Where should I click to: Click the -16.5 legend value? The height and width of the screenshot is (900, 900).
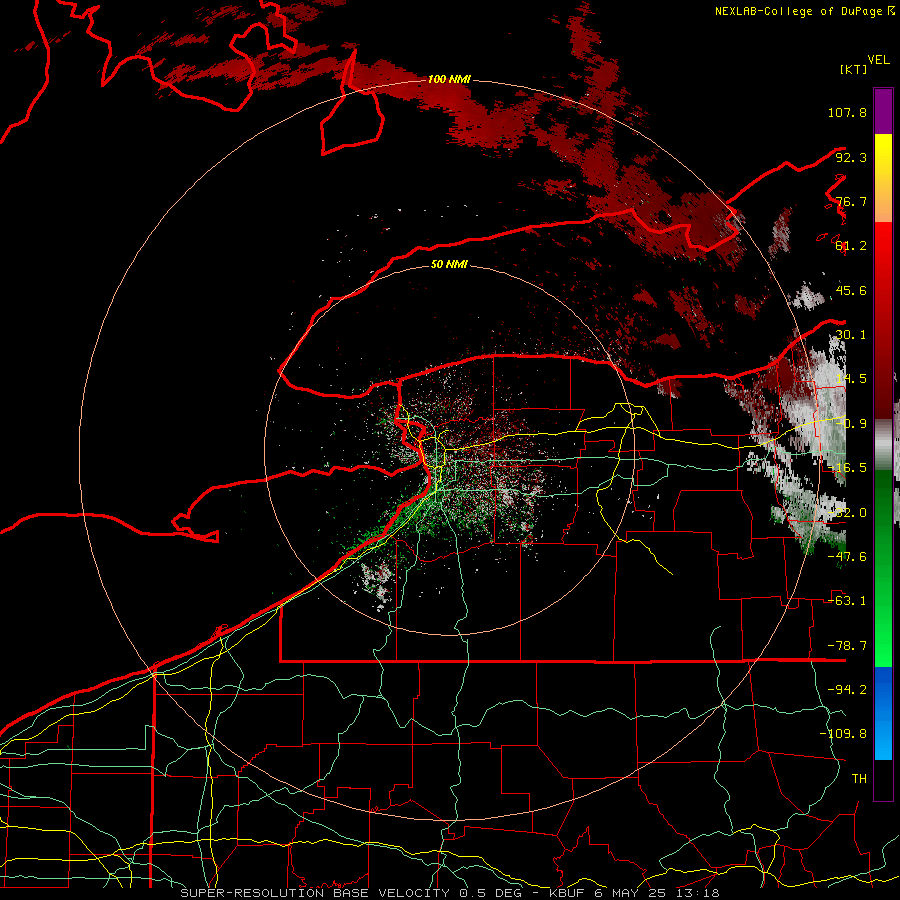click(x=847, y=468)
